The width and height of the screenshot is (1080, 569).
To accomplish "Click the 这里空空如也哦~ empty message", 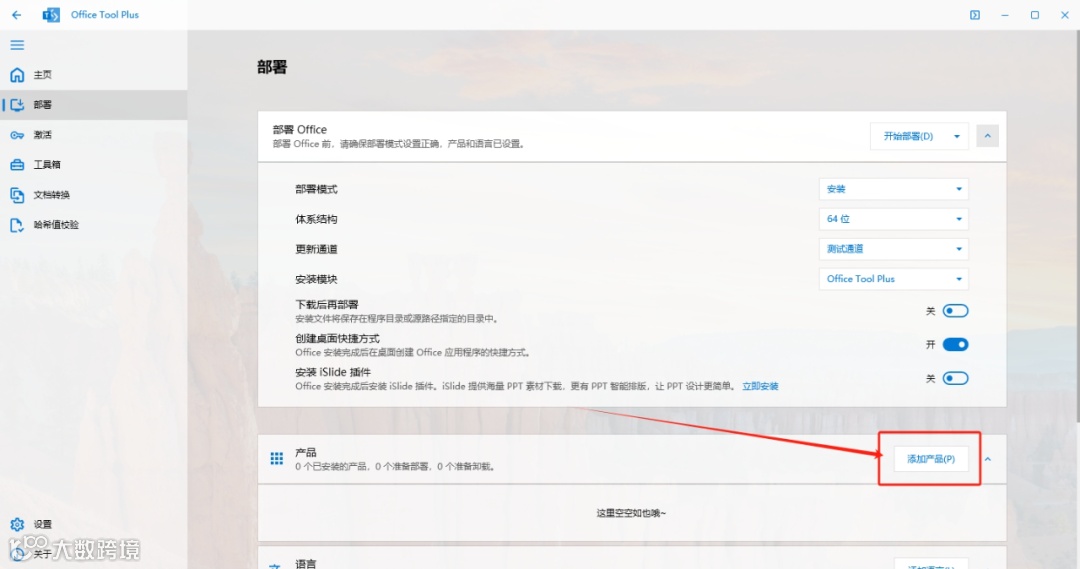I will pyautogui.click(x=631, y=513).
